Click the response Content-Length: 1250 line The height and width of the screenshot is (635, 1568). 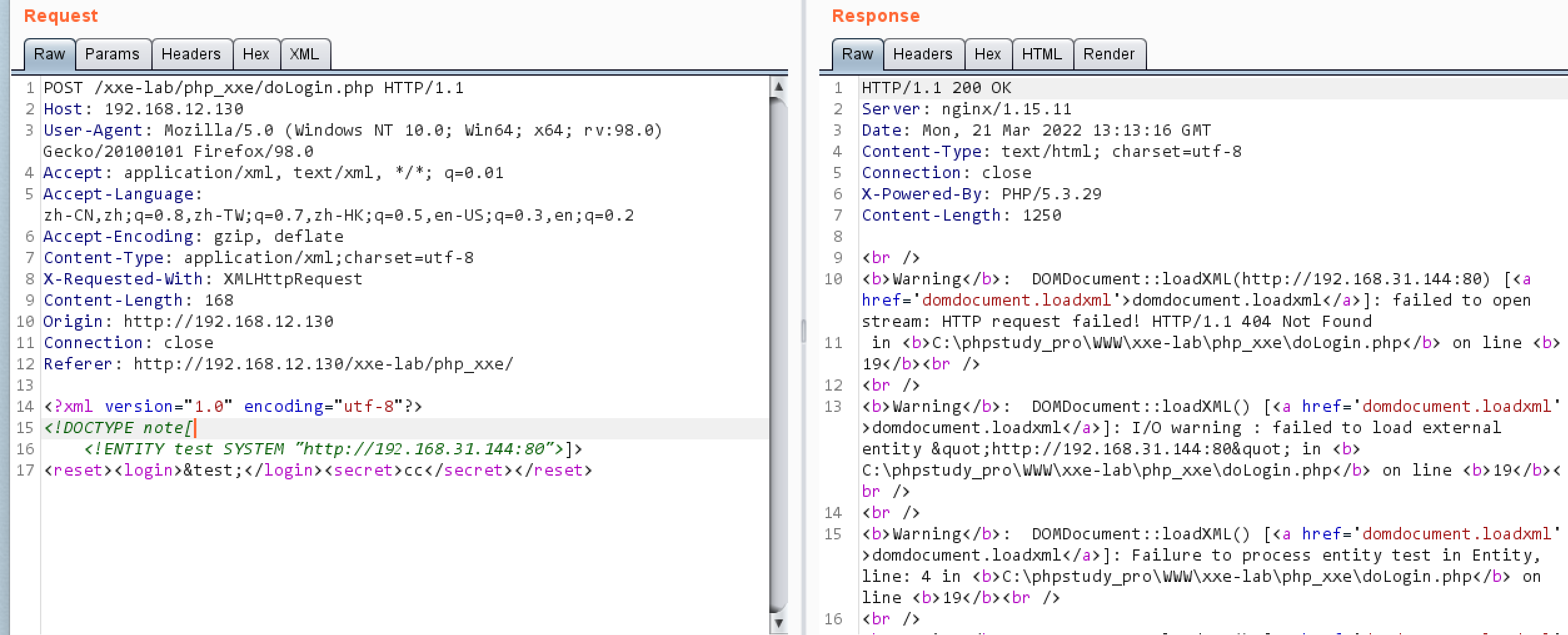click(962, 215)
